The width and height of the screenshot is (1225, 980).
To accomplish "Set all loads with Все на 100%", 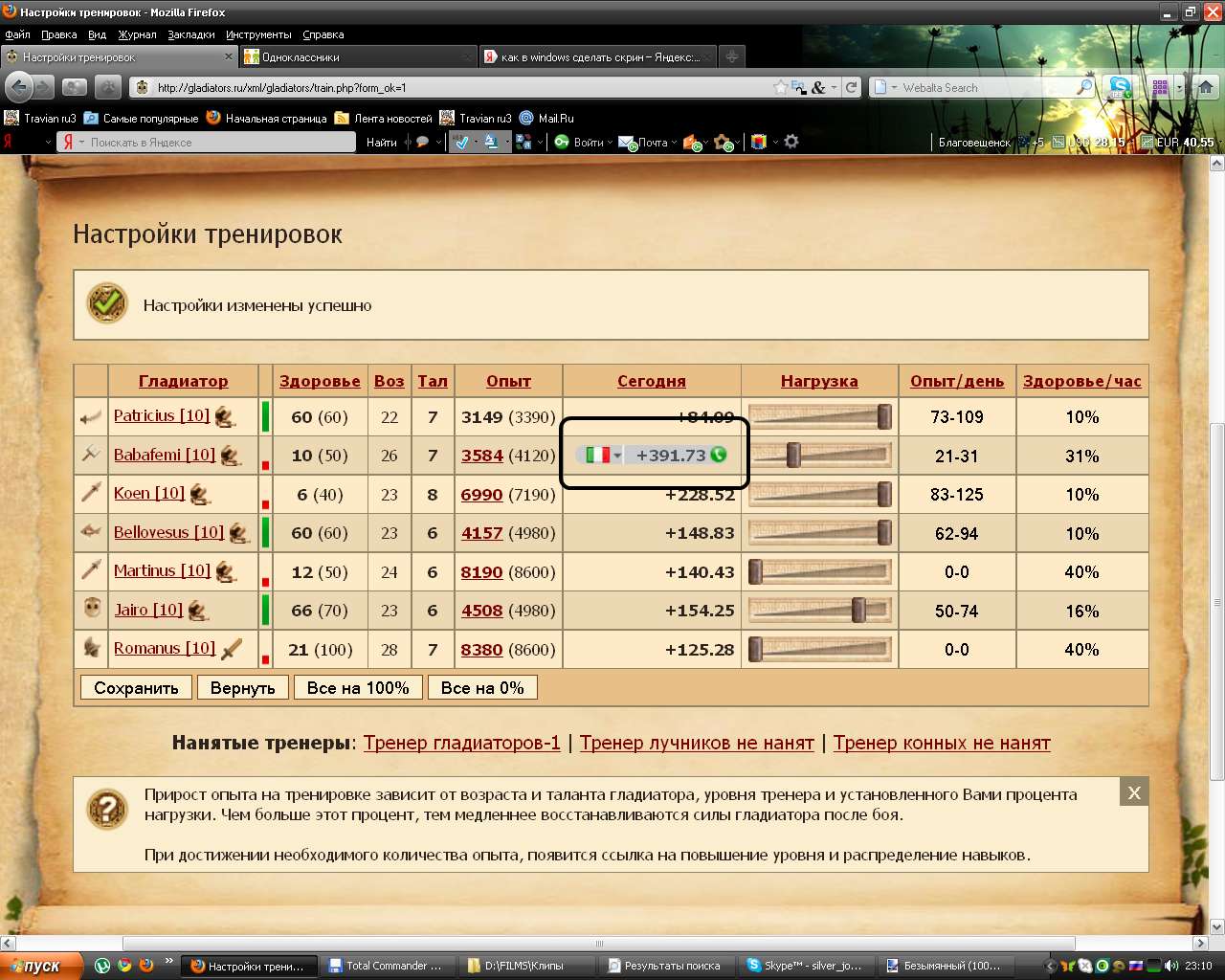I will [358, 688].
